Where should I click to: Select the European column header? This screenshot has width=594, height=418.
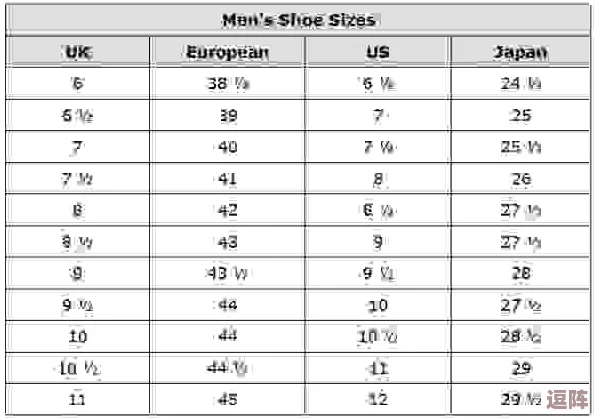(227, 52)
